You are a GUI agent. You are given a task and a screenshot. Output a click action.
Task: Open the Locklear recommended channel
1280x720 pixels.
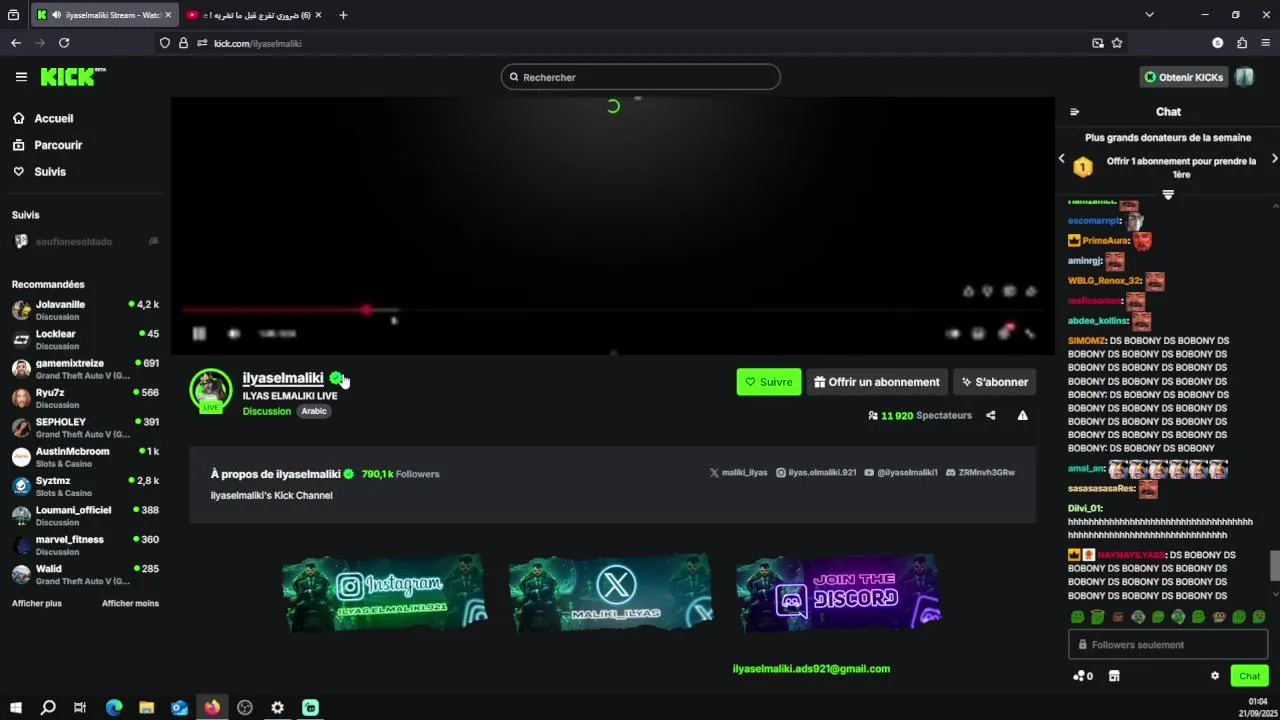pyautogui.click(x=85, y=339)
